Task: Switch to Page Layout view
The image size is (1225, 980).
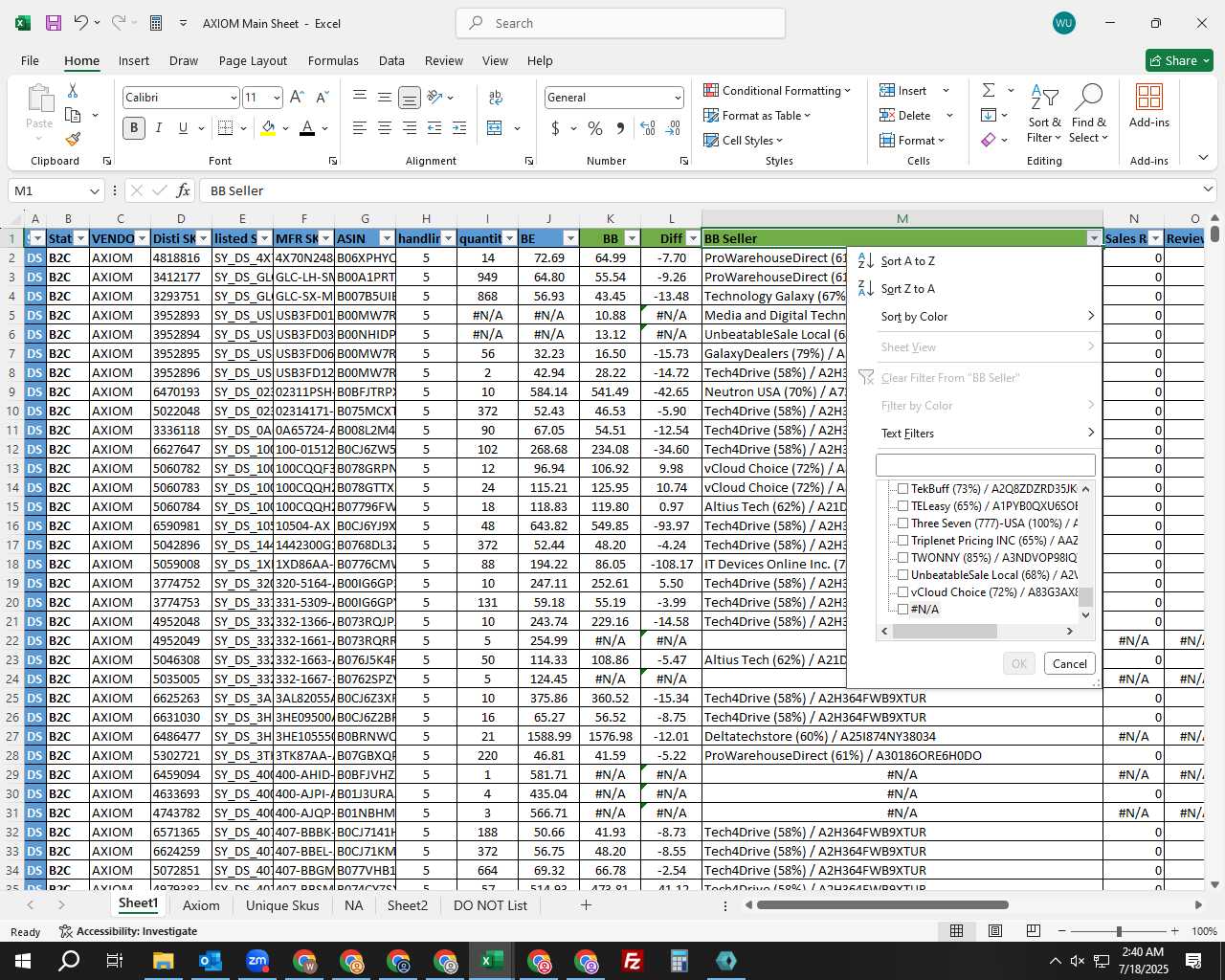Action: click(995, 930)
